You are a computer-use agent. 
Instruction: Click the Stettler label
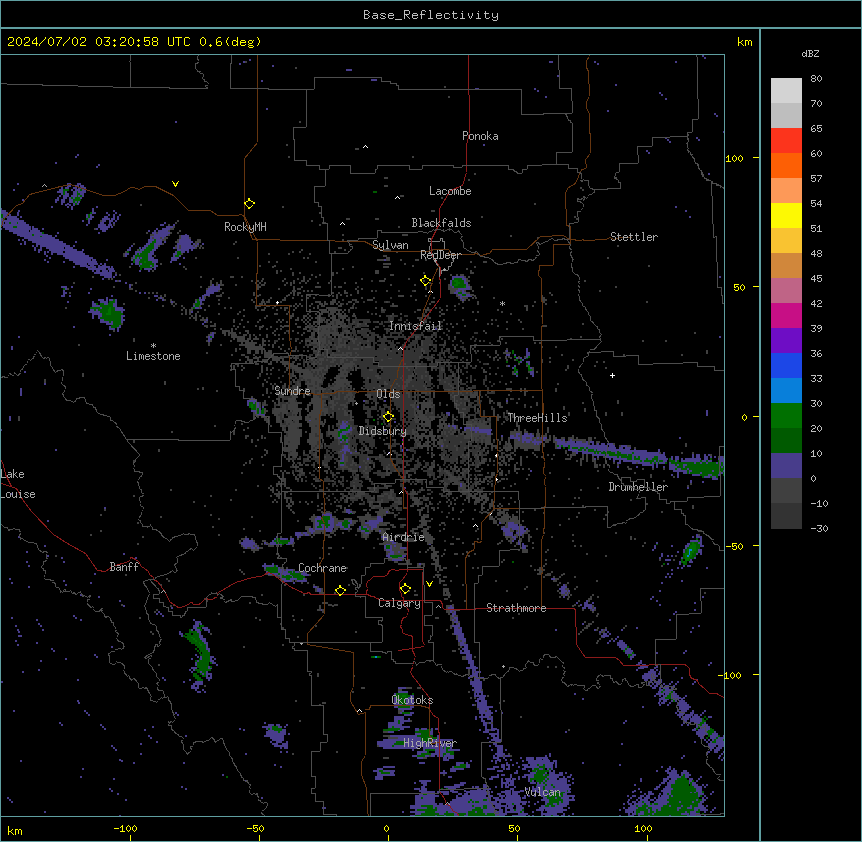(634, 237)
